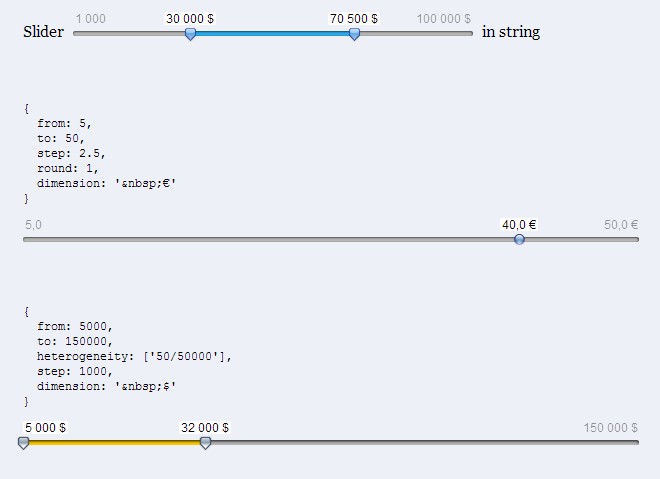
Task: Click the 150 000 $ maximum label
Action: [x=611, y=427]
